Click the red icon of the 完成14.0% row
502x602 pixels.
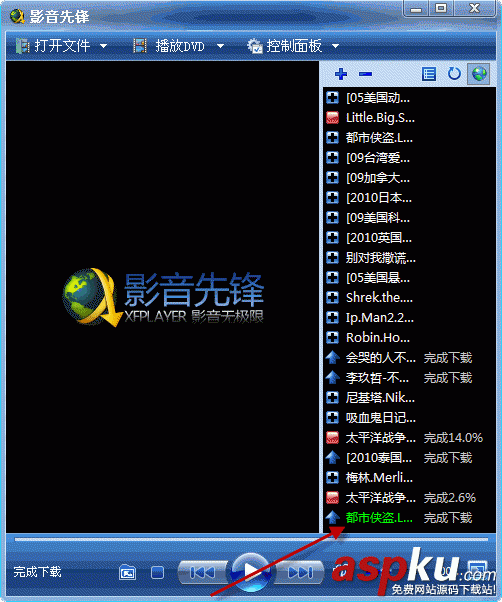332,438
